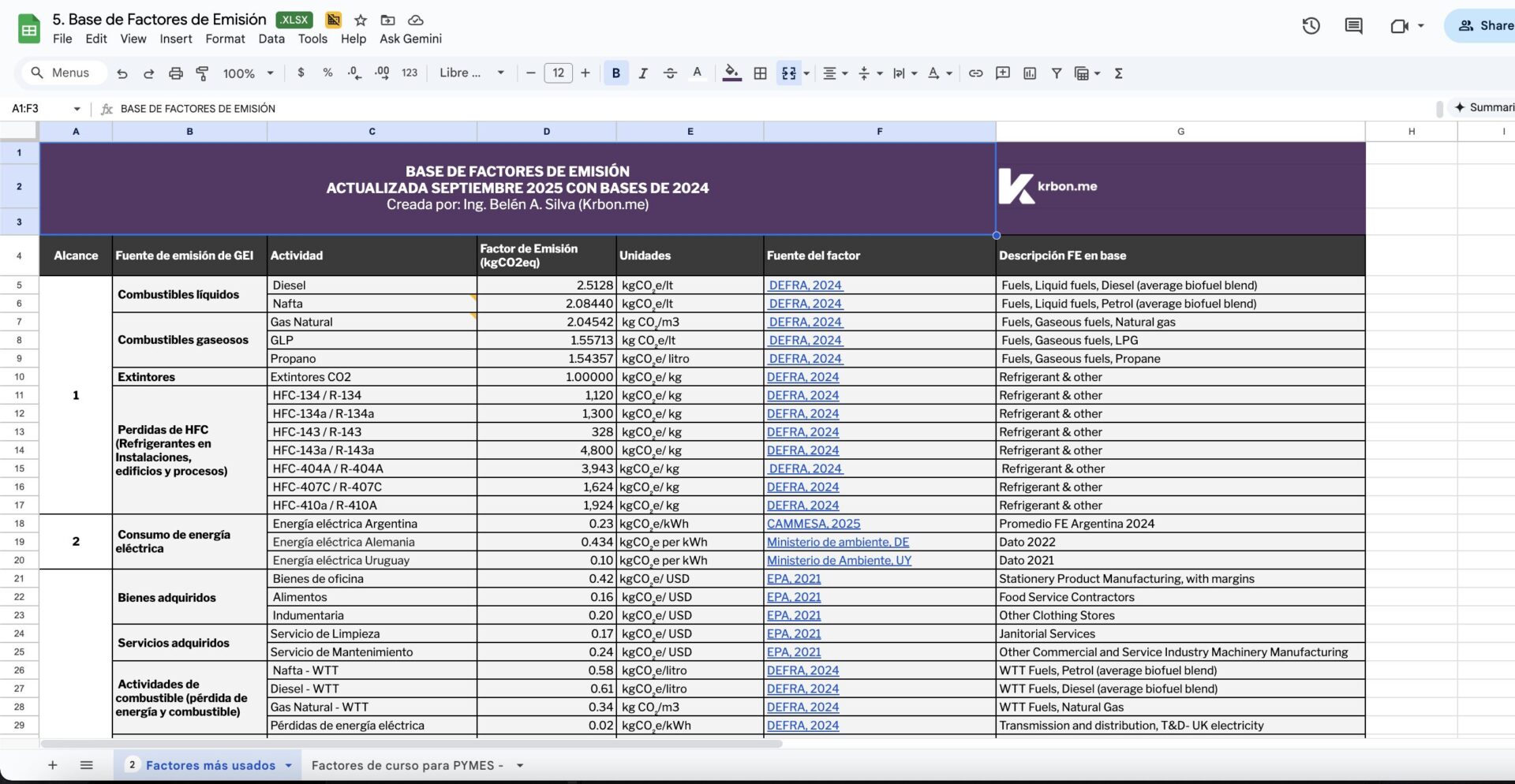This screenshot has height=784, width=1515.
Task: Open the fill color picker
Action: [x=731, y=73]
